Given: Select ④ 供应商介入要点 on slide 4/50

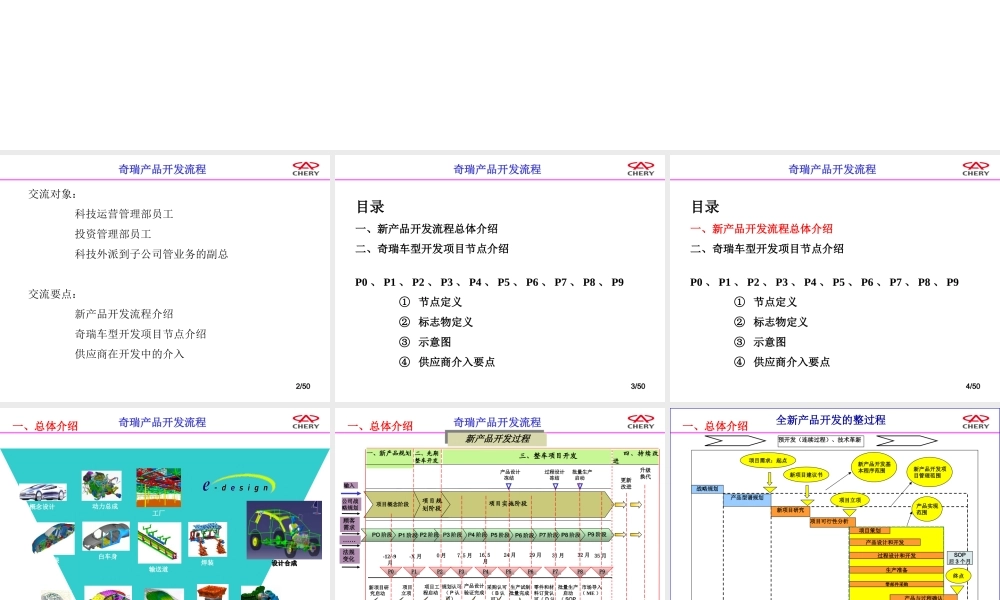Looking at the screenshot, I should [x=781, y=362].
